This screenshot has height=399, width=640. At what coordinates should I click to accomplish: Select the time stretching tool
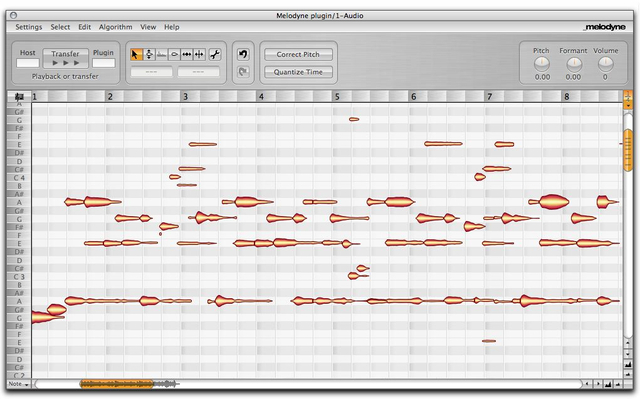(x=187, y=54)
